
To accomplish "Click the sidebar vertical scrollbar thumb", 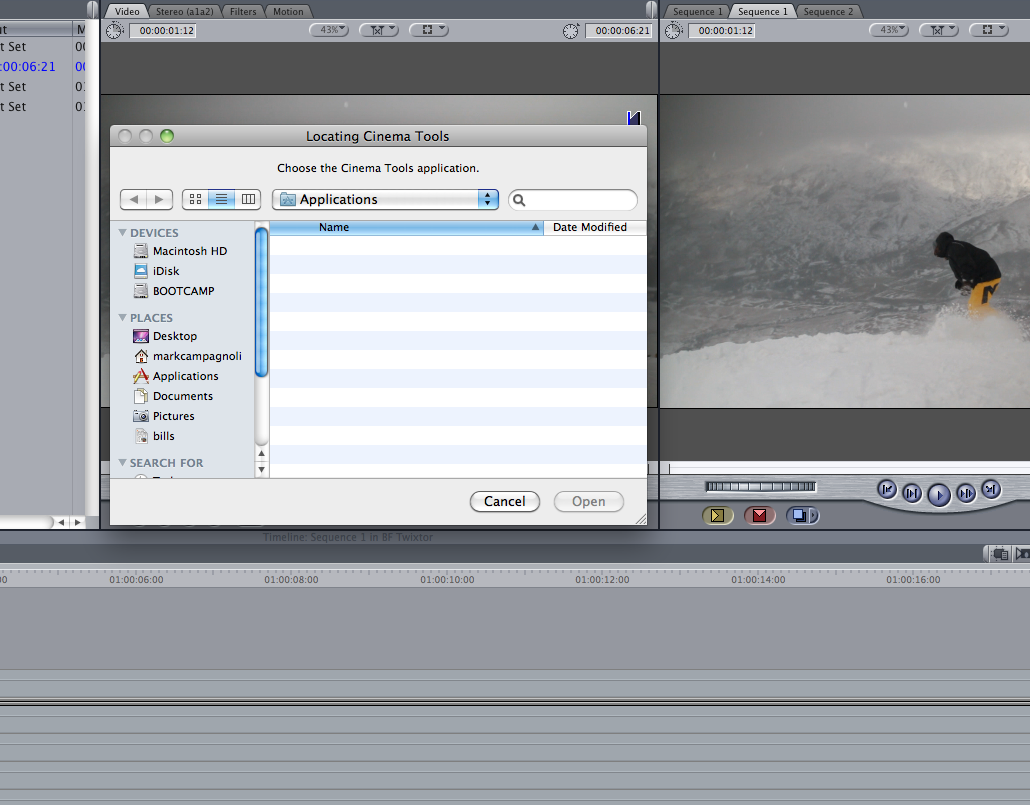I will tap(261, 302).
